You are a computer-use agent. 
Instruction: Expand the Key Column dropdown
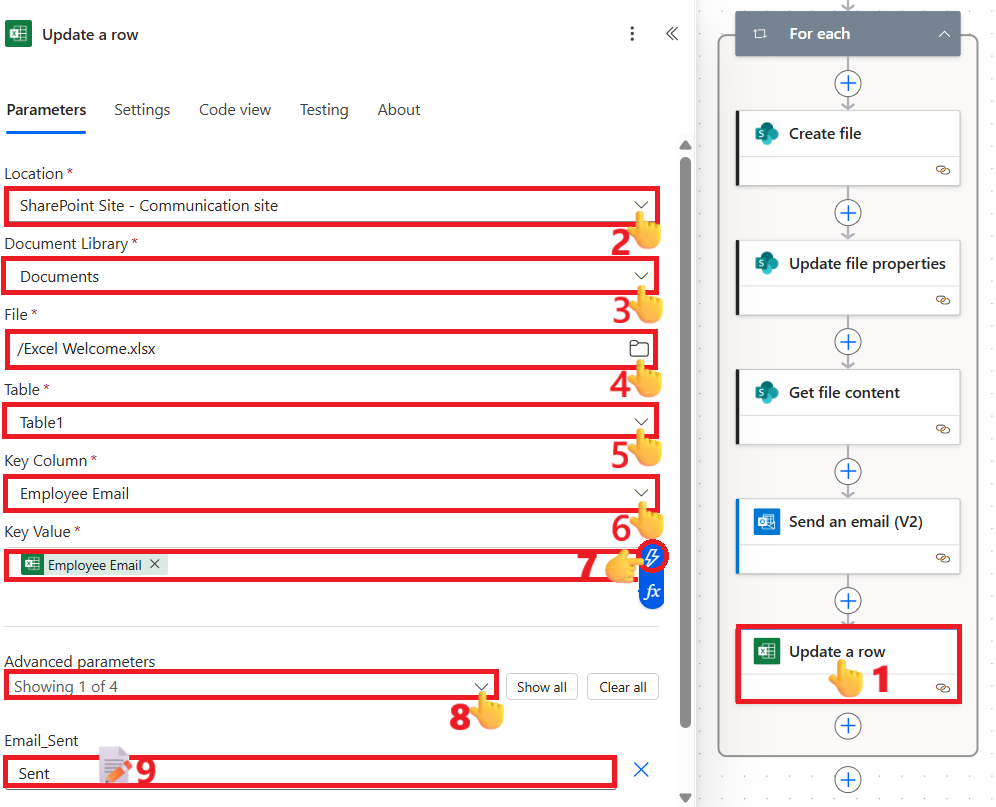click(641, 493)
